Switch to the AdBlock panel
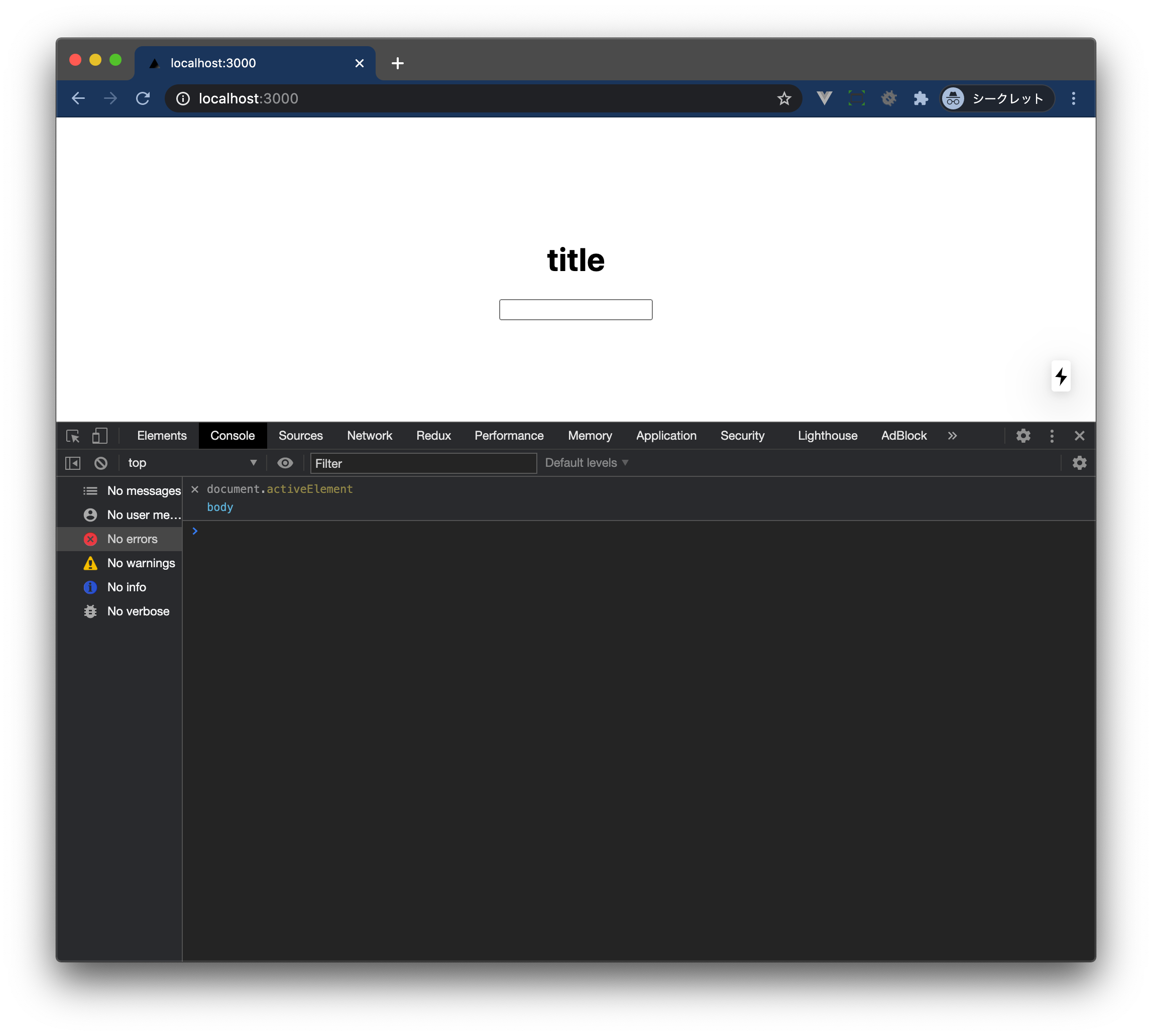 pos(904,436)
